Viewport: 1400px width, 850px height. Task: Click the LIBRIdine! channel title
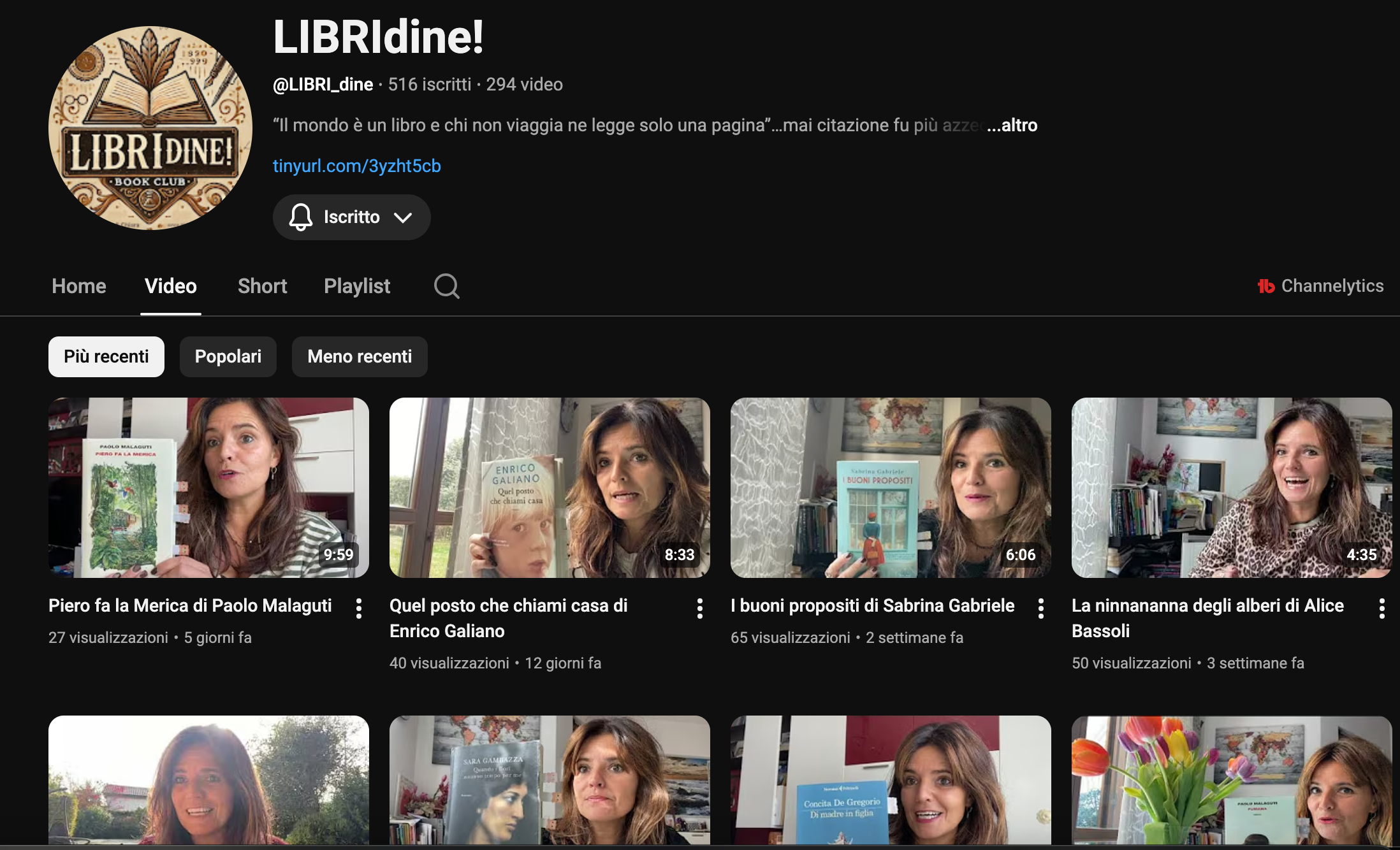point(378,36)
